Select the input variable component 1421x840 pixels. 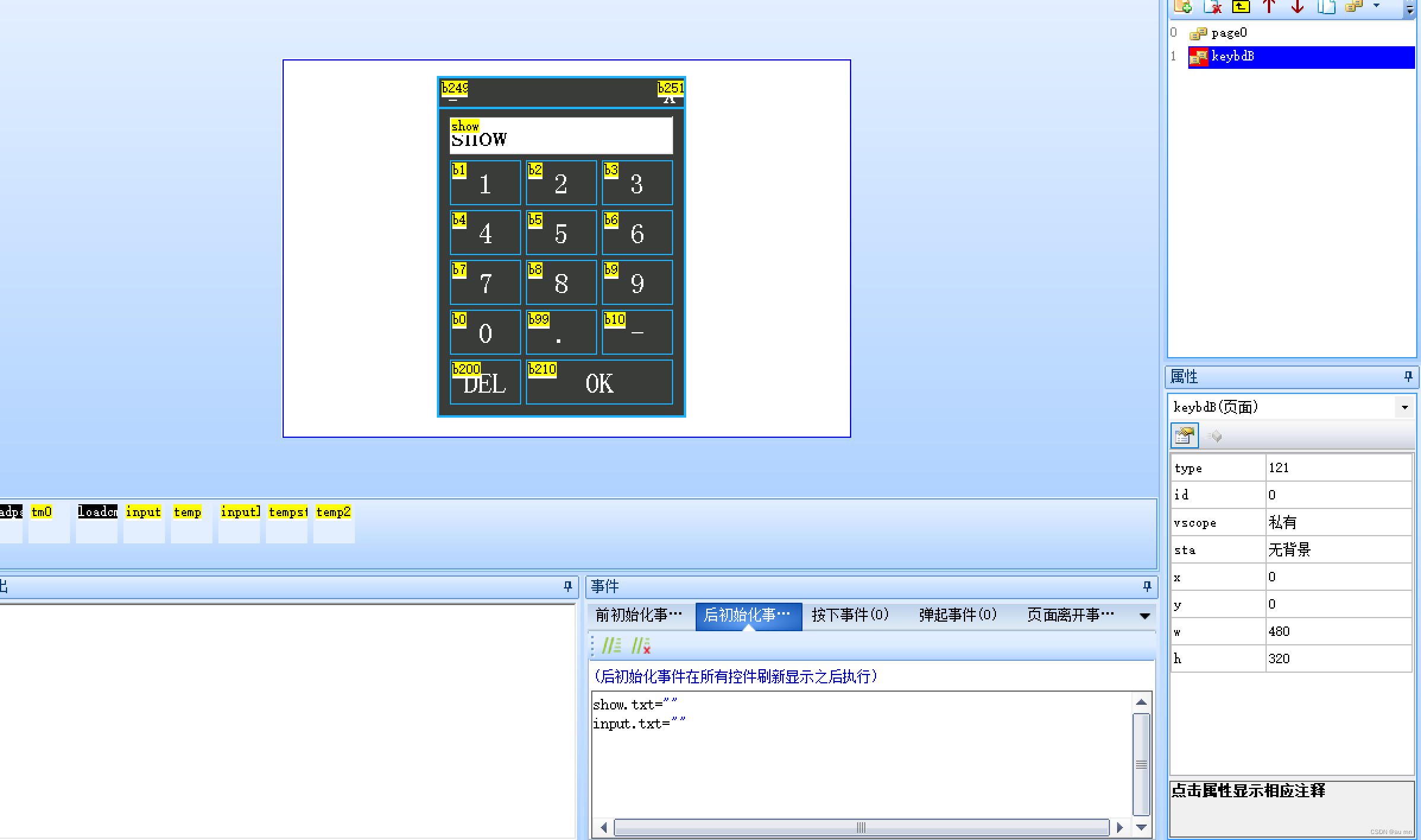point(144,523)
